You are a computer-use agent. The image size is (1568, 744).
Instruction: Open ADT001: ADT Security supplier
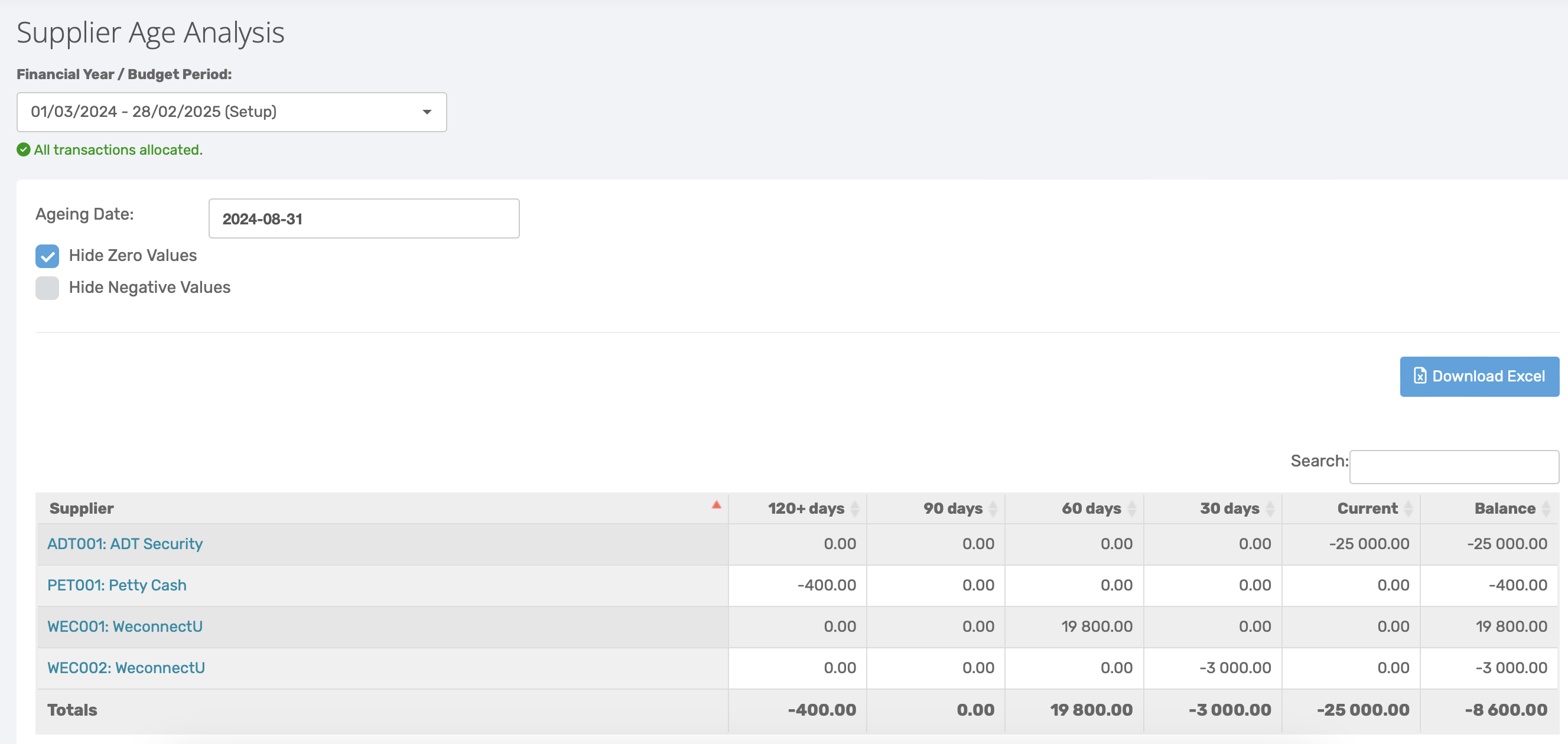pos(125,544)
